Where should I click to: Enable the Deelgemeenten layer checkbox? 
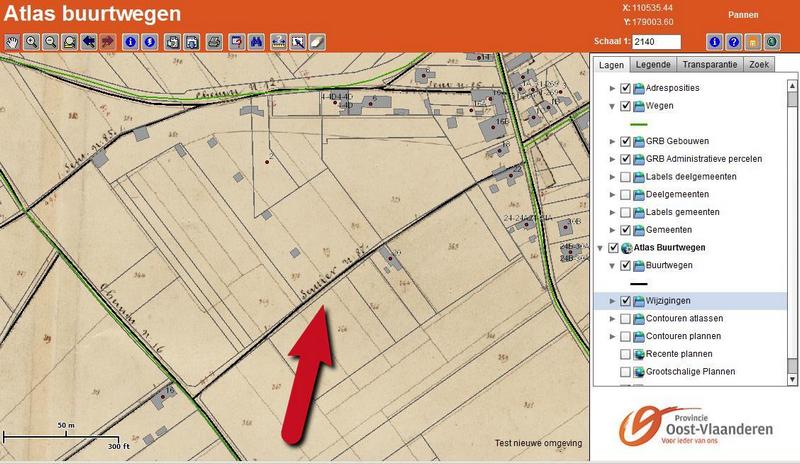(625, 195)
